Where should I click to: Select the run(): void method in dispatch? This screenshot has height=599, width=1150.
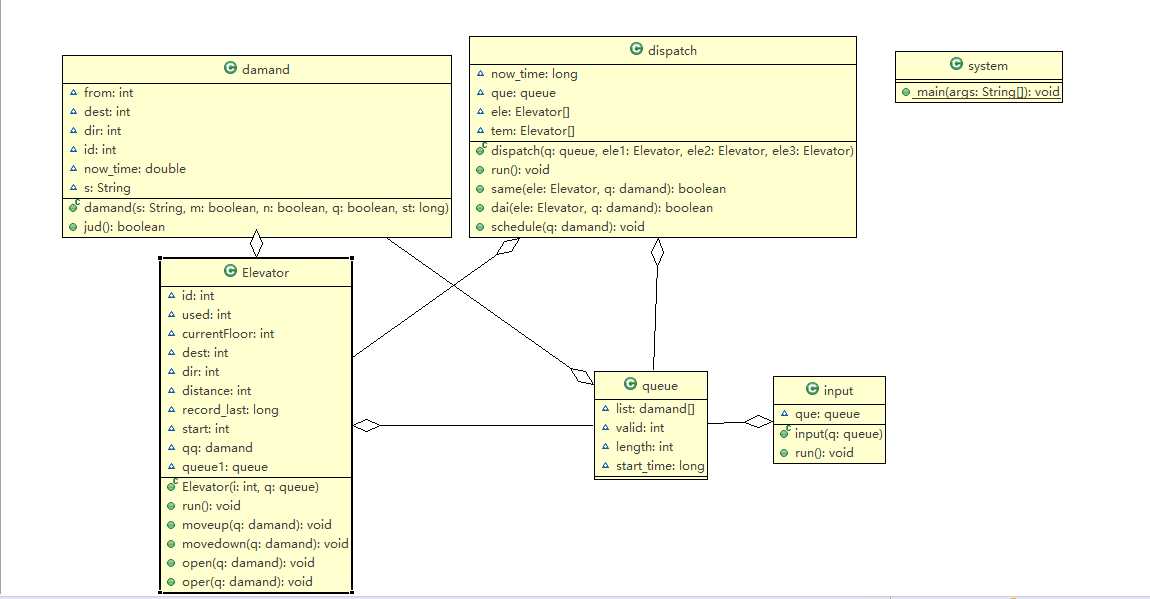pos(520,169)
